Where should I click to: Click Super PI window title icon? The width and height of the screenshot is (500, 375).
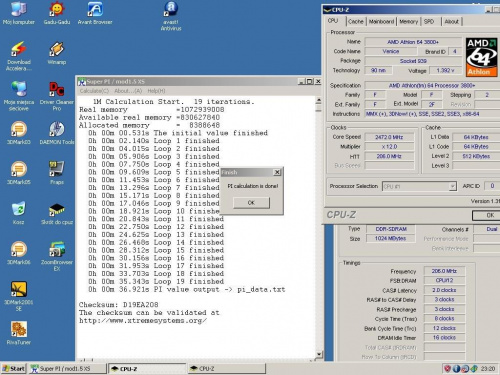click(x=82, y=82)
